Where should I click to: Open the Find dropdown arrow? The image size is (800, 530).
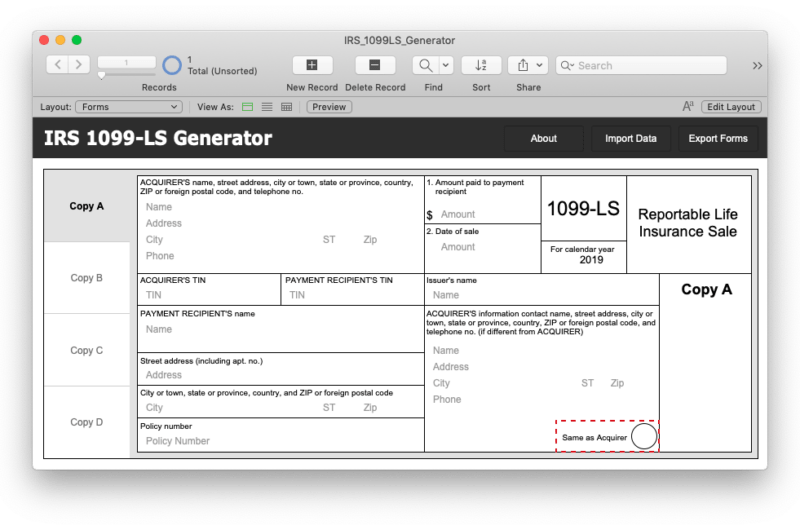446,65
